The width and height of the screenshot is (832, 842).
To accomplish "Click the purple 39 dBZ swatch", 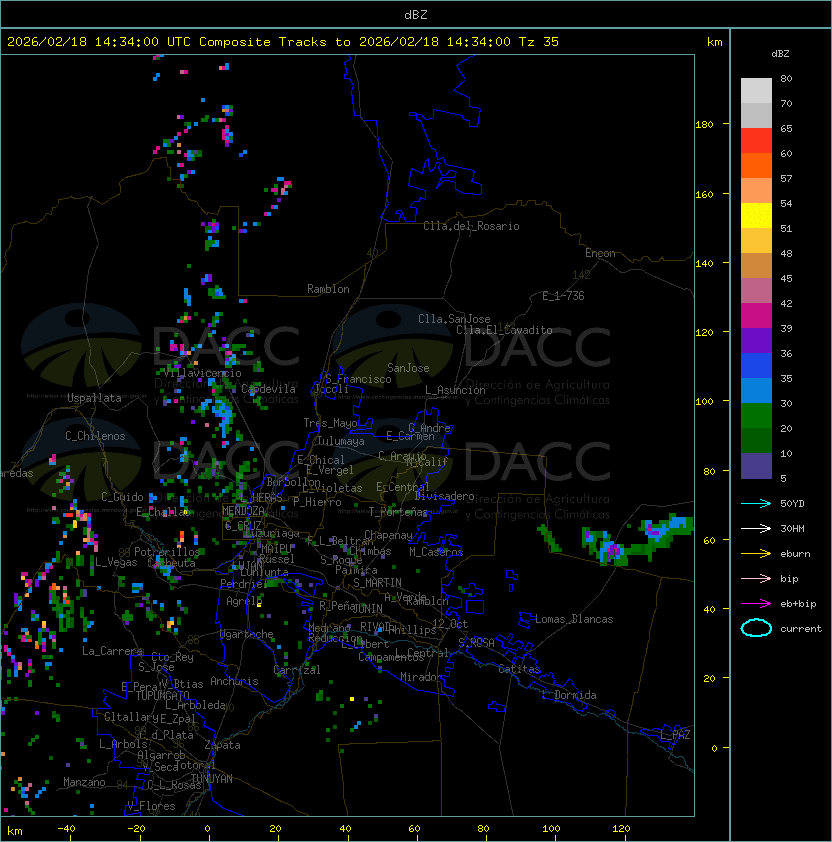I will [756, 340].
